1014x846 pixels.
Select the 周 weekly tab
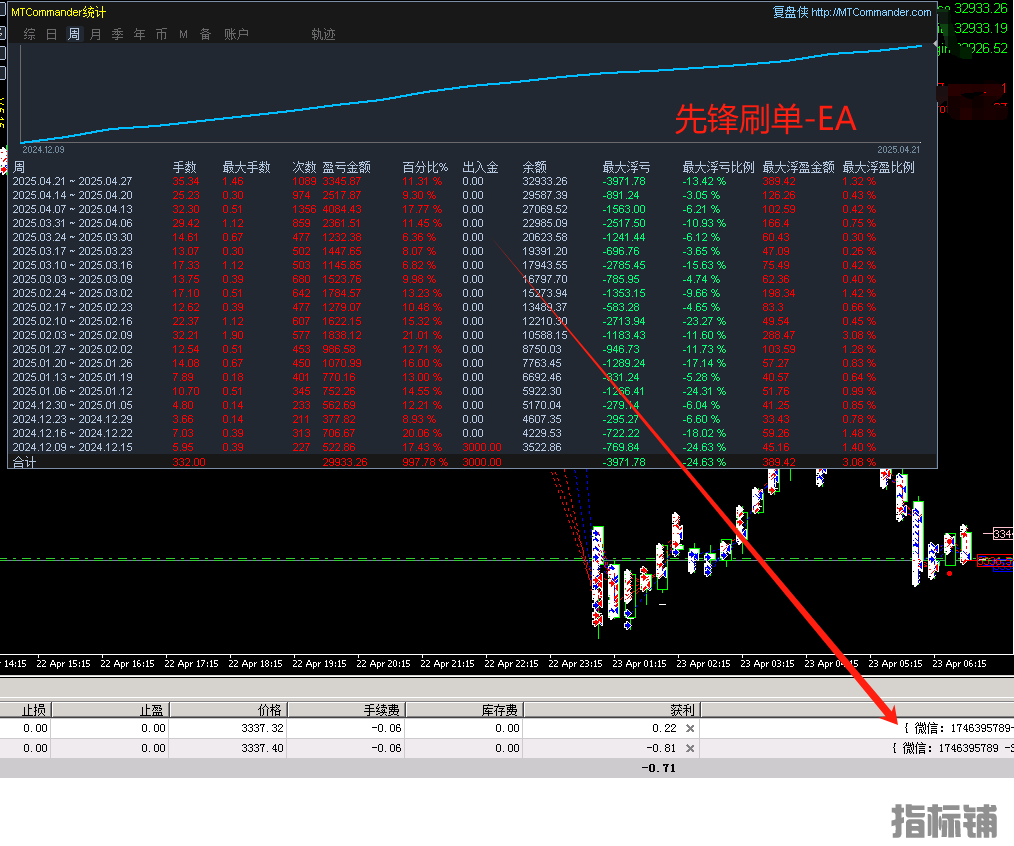pyautogui.click(x=74, y=34)
